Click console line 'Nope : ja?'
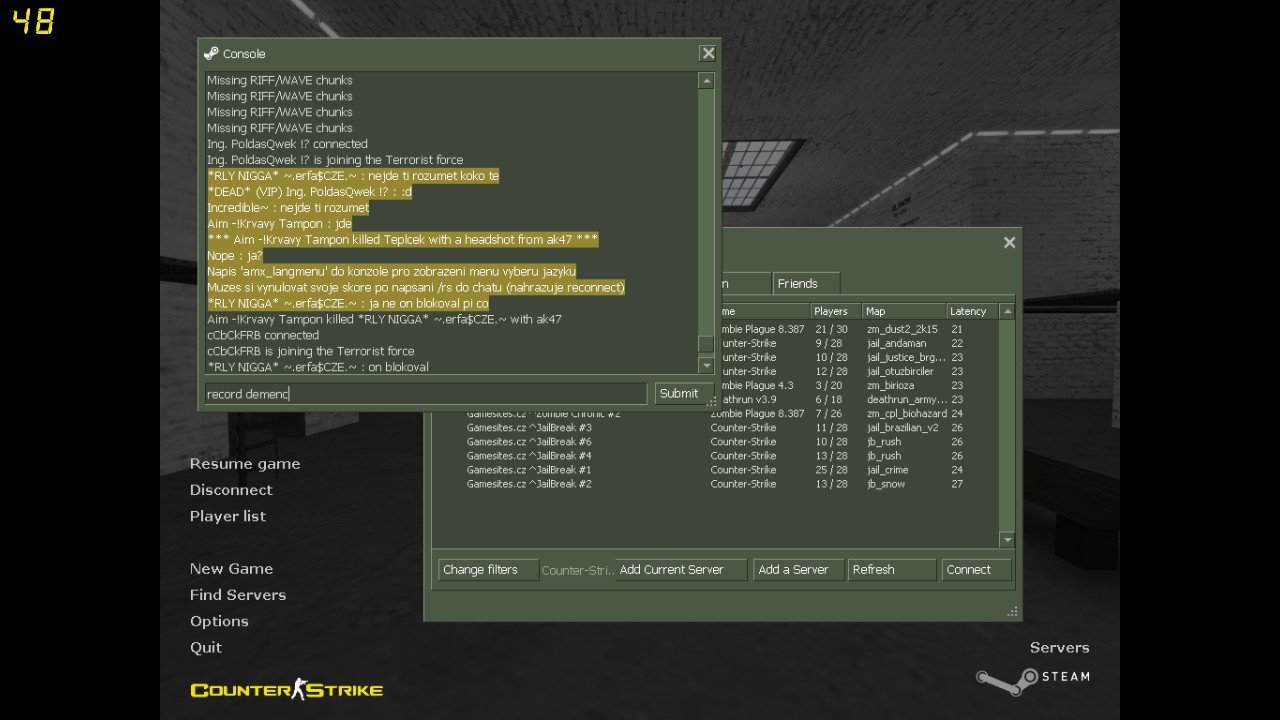Viewport: 1280px width, 720px height. point(235,256)
